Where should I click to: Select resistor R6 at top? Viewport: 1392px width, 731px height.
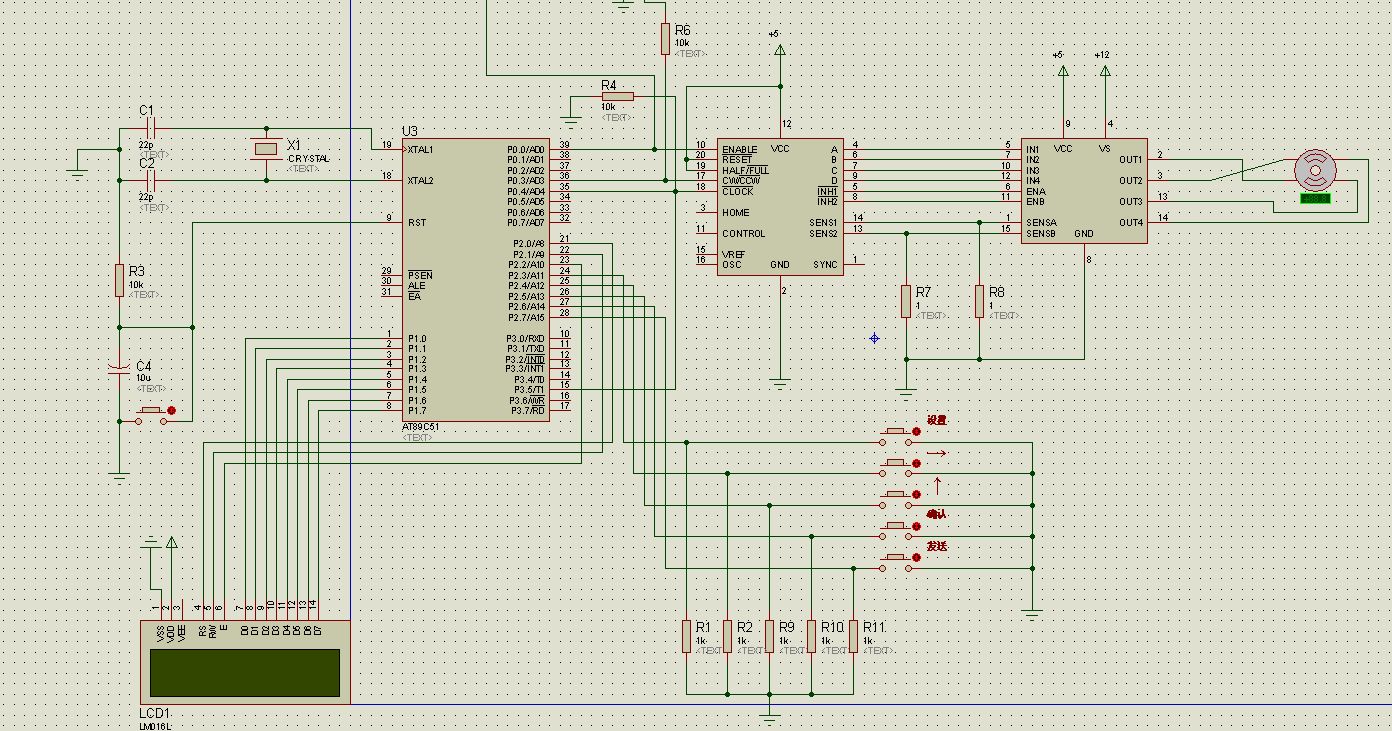pos(665,38)
